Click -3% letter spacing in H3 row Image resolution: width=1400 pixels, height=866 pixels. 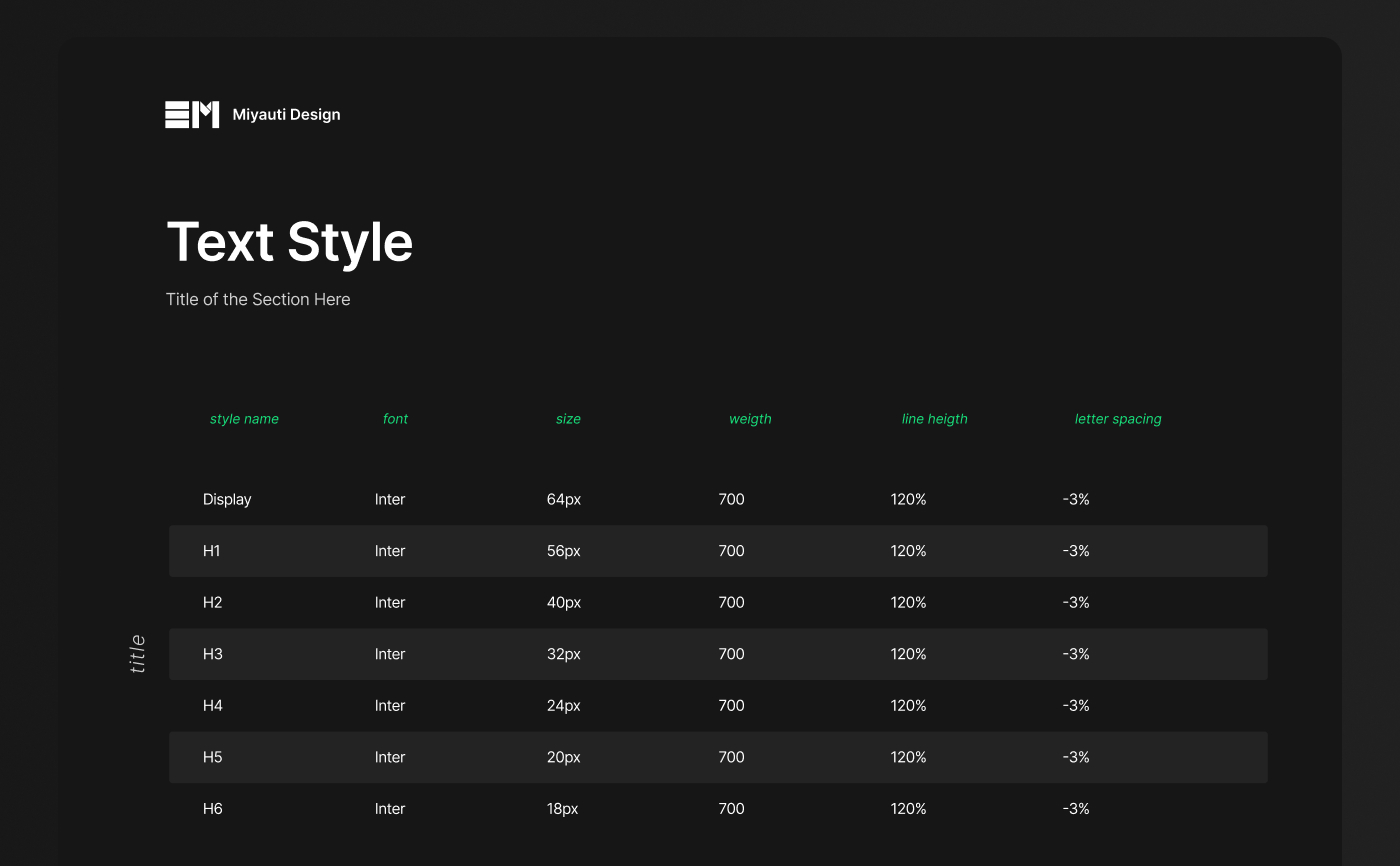tap(1076, 654)
